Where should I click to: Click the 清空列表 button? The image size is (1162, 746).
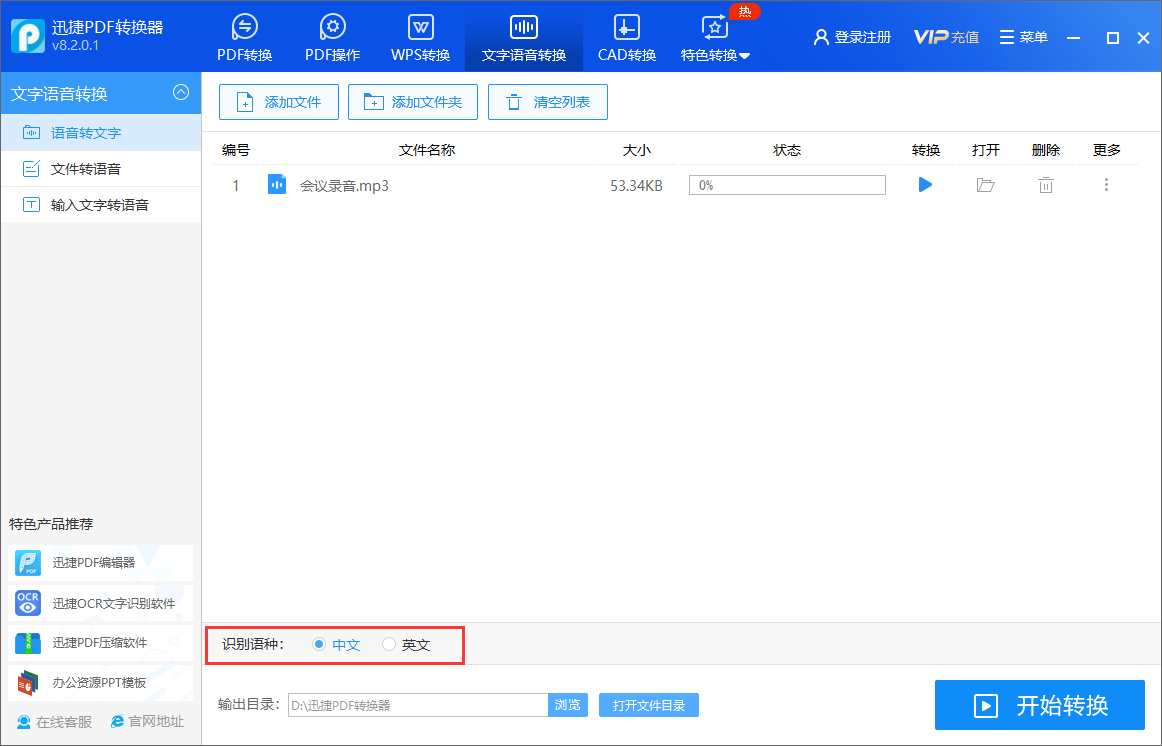(548, 102)
